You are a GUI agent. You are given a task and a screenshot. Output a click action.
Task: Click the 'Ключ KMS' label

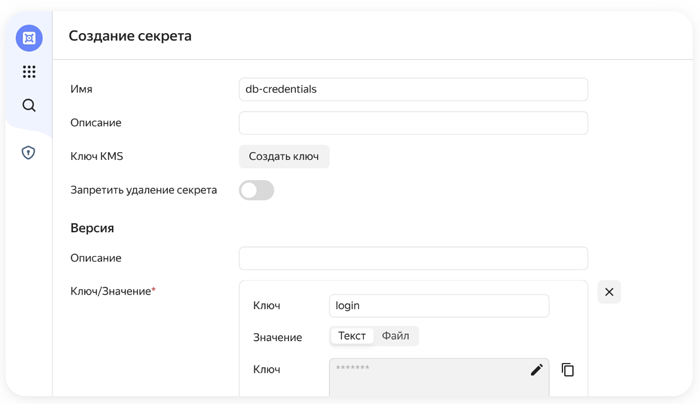[x=97, y=157]
